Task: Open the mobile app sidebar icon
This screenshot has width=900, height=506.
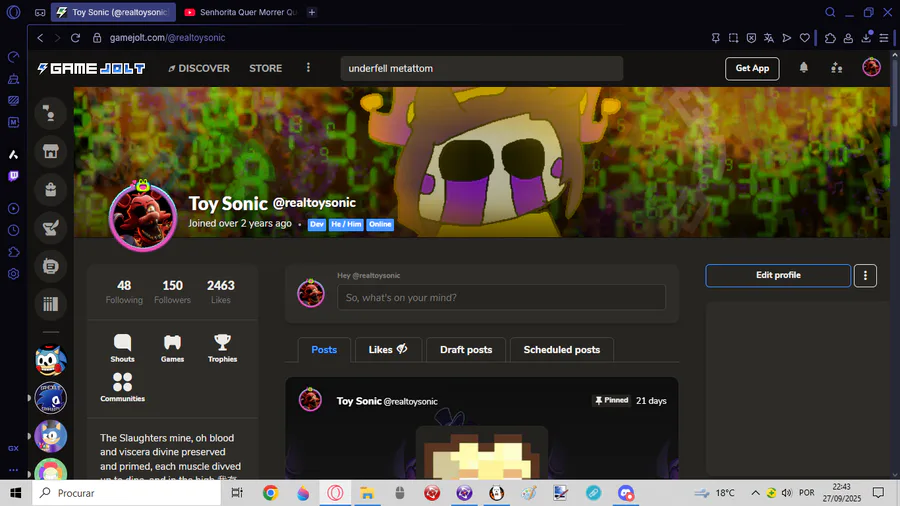Action: tap(51, 266)
